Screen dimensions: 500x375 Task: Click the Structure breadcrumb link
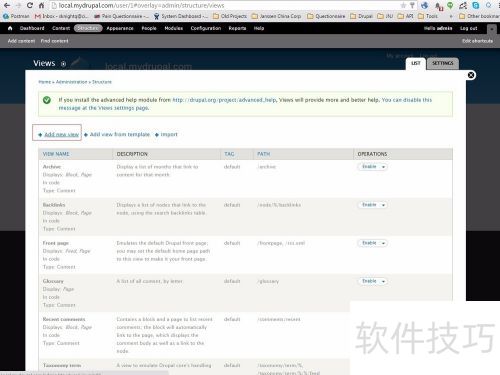102,82
